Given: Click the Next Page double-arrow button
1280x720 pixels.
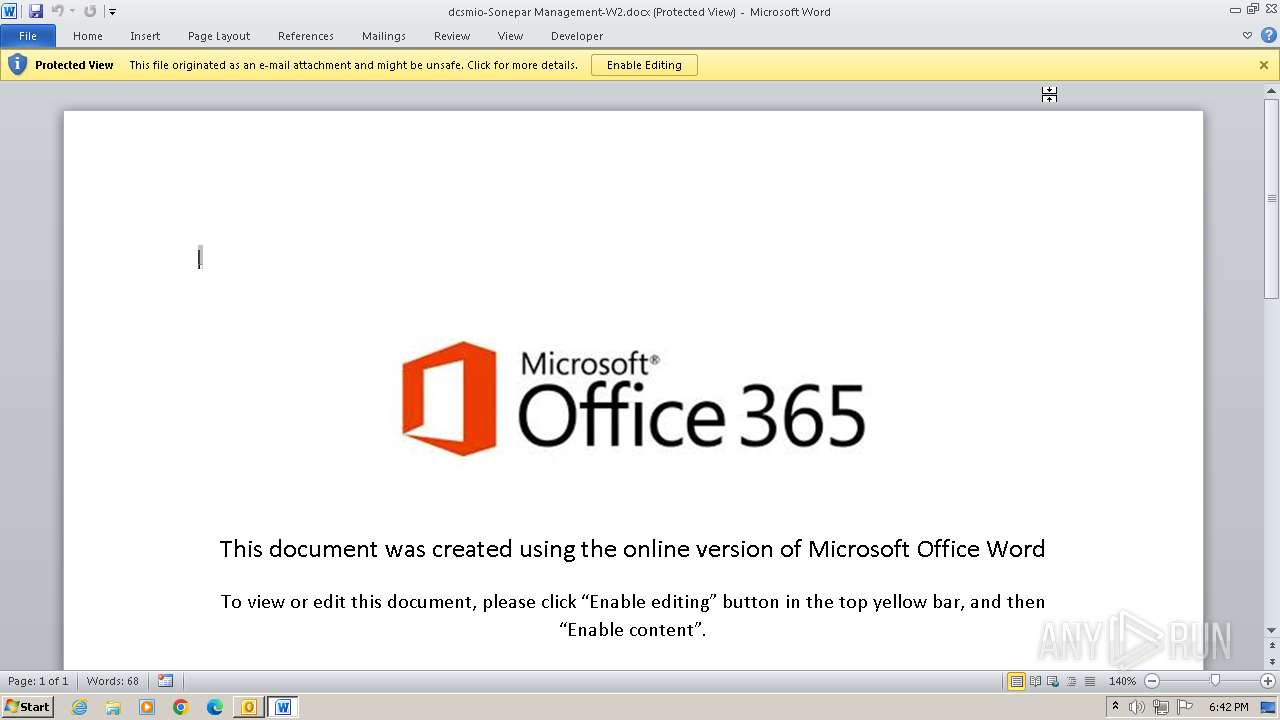Looking at the screenshot, I should 1272,662.
